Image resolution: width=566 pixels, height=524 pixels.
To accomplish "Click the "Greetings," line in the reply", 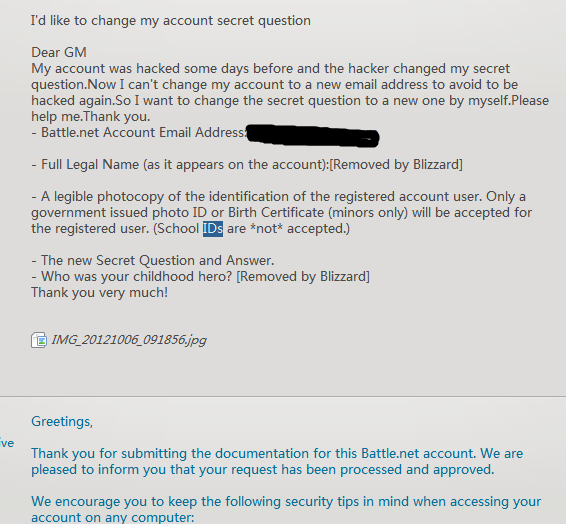I will coord(62,422).
